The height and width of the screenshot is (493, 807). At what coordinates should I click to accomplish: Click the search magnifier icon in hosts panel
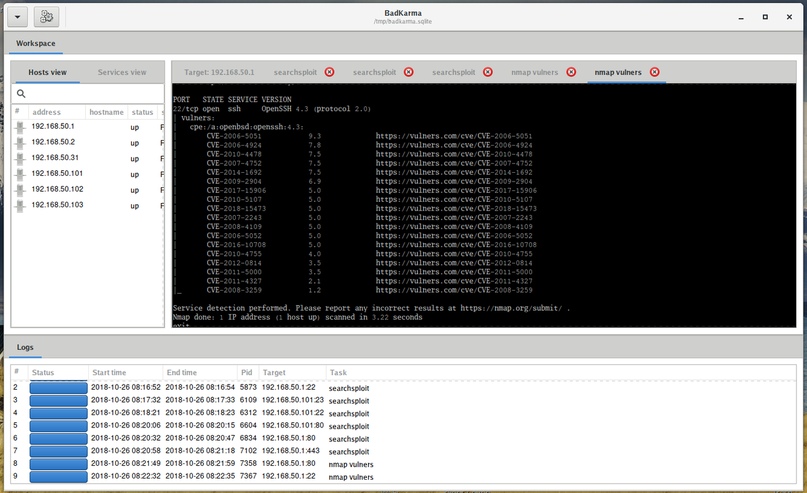tap(21, 94)
